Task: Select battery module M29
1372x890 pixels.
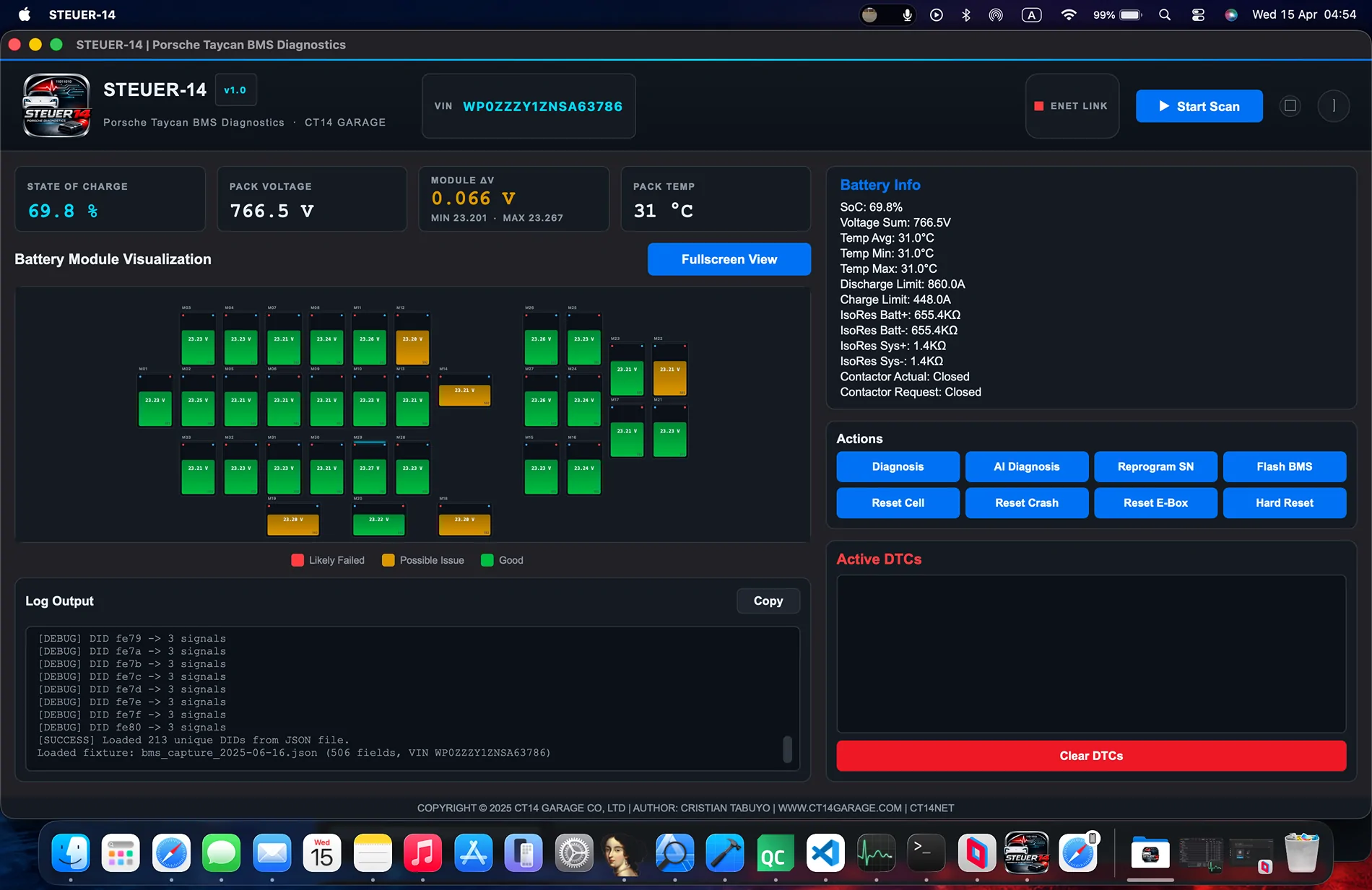Action: point(370,468)
